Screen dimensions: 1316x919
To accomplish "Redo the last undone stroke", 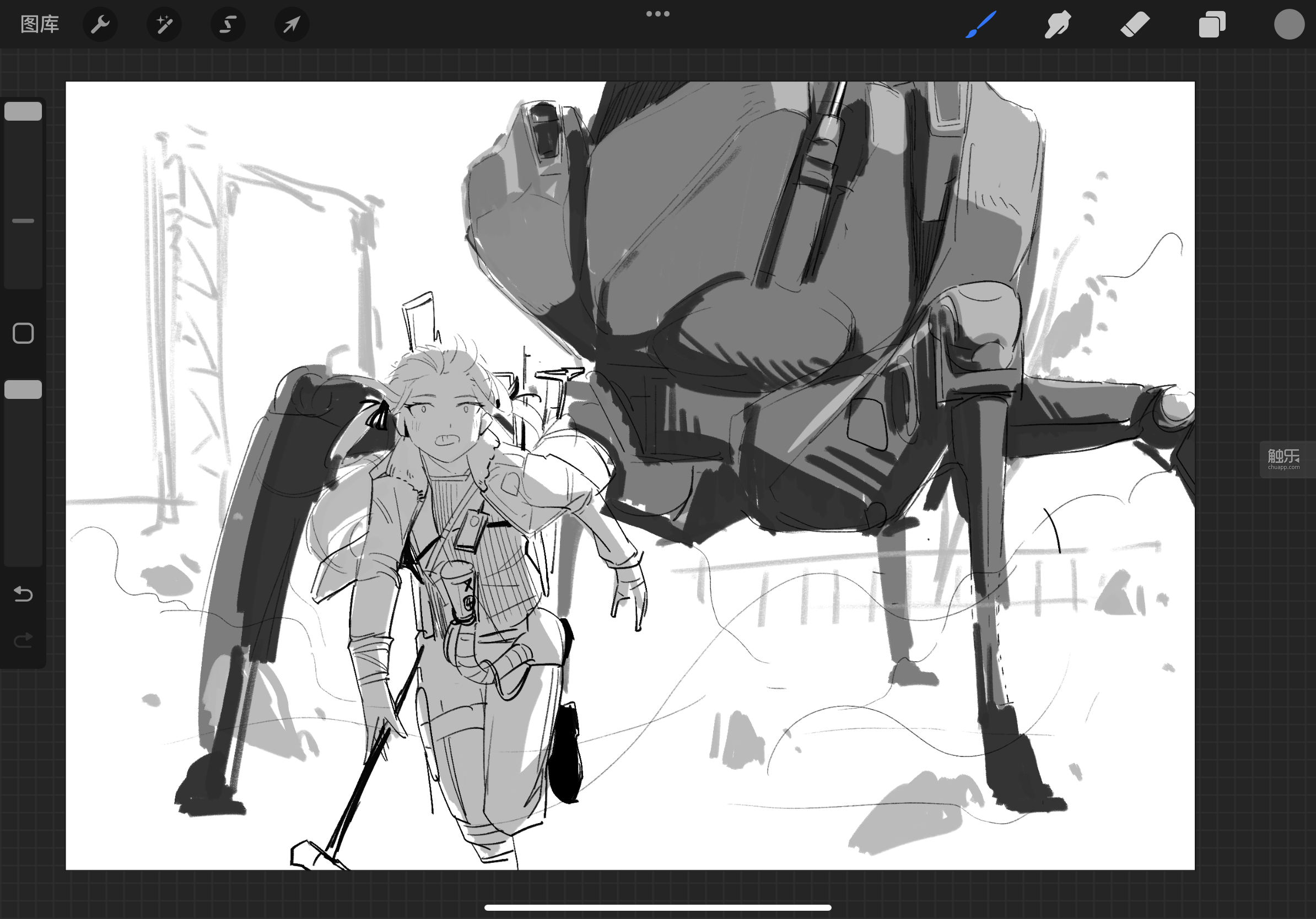I will point(23,640).
